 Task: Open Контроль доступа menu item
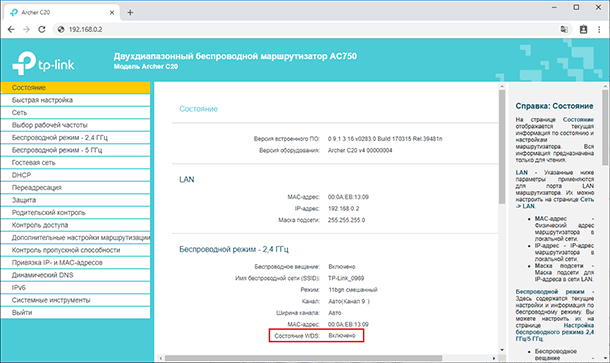pos(75,225)
